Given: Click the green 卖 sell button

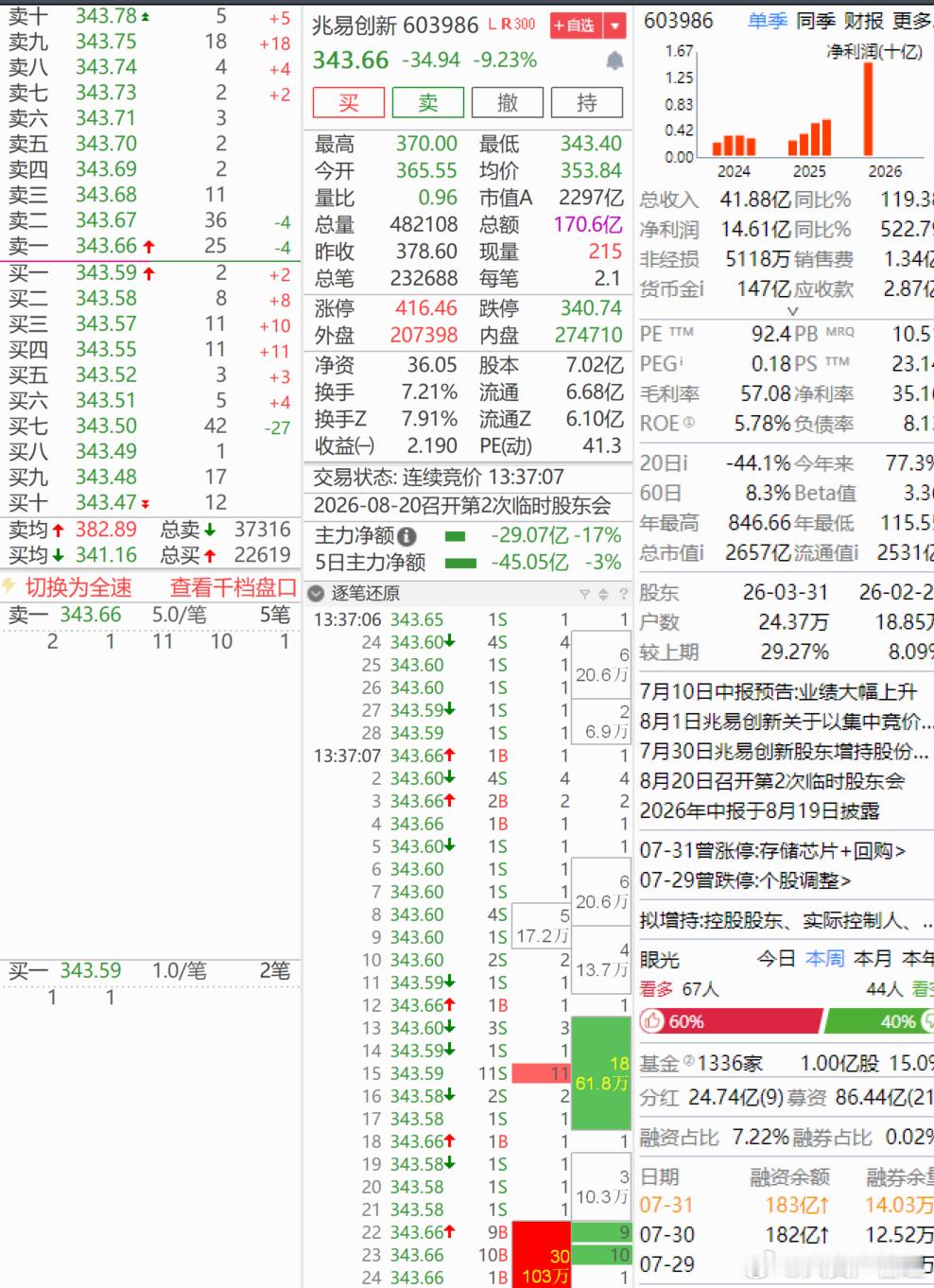Looking at the screenshot, I should 428,102.
